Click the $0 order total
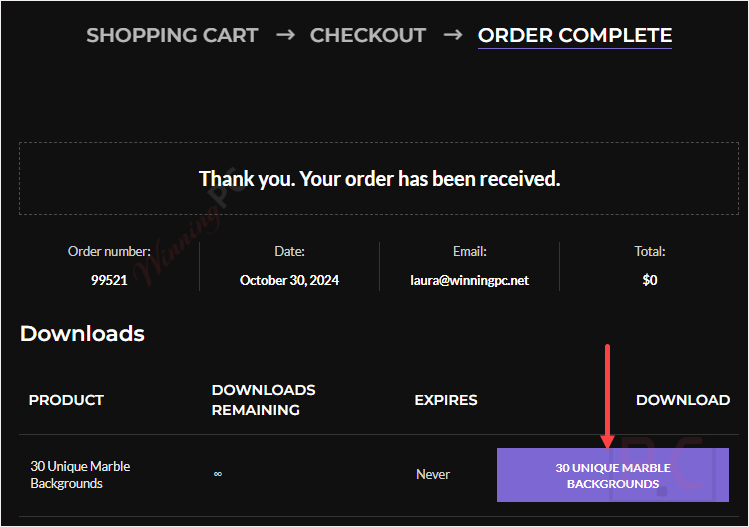The height and width of the screenshot is (527, 749). point(650,280)
